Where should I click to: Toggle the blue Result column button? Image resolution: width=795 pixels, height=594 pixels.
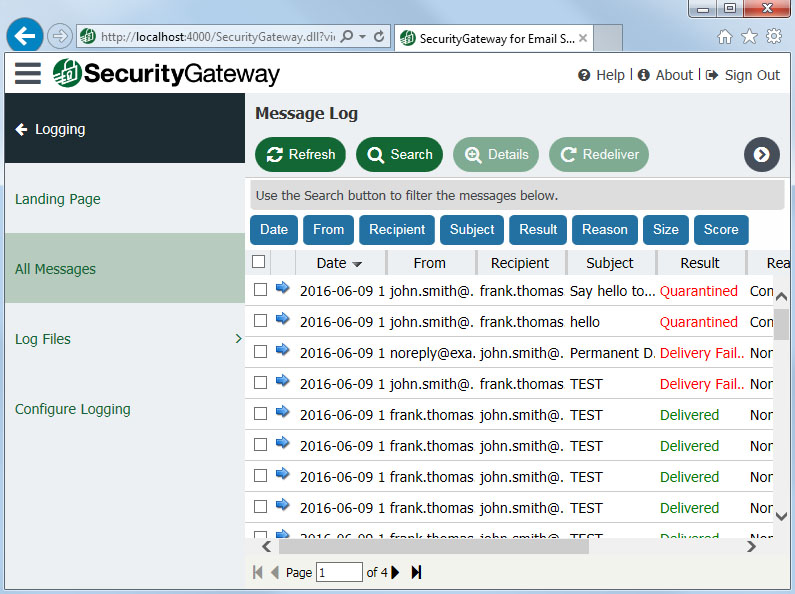(538, 230)
